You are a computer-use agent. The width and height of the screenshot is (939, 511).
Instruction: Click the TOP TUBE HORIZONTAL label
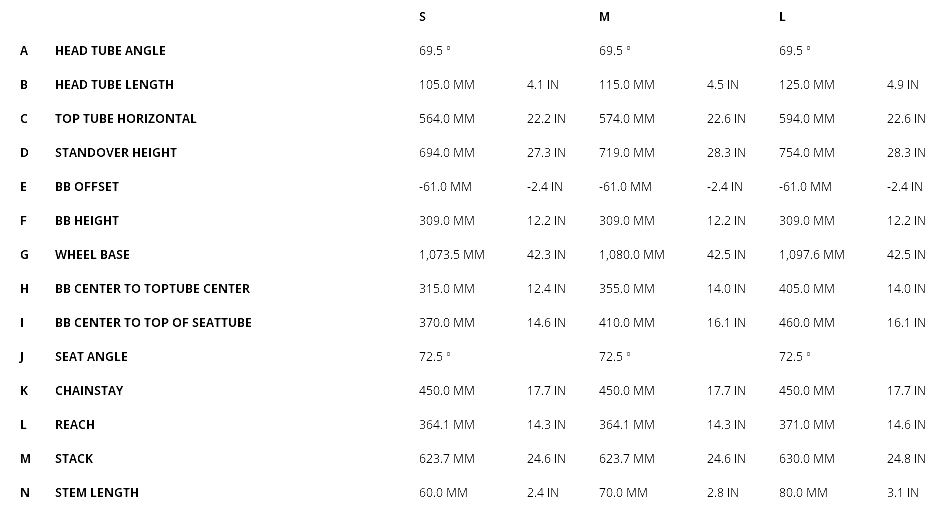[125, 118]
